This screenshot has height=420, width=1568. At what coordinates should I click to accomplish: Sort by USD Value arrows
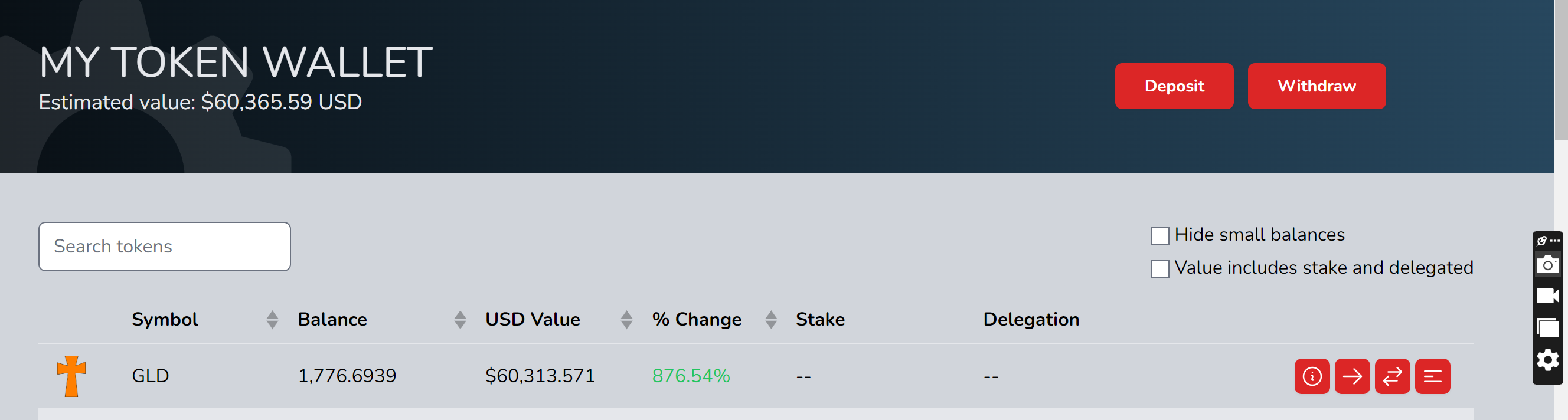(626, 320)
